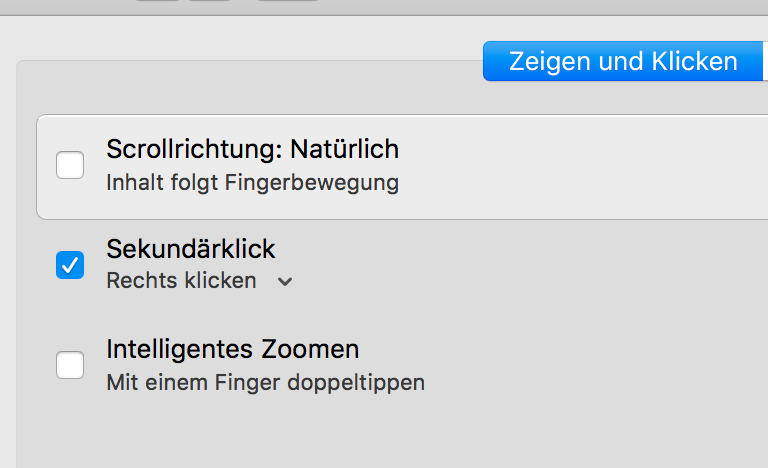This screenshot has width=768, height=468.
Task: Open the Zeigen und Klicken tab
Action: [623, 61]
